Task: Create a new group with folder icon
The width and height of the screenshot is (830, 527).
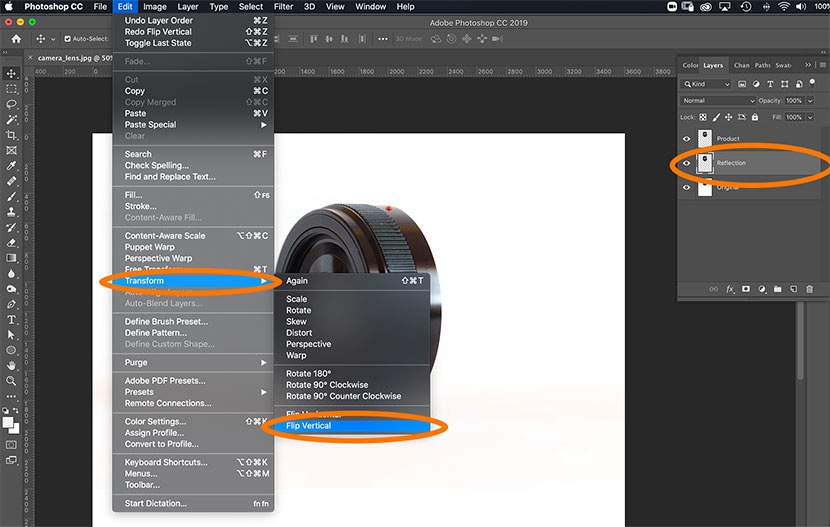Action: pyautogui.click(x=777, y=289)
